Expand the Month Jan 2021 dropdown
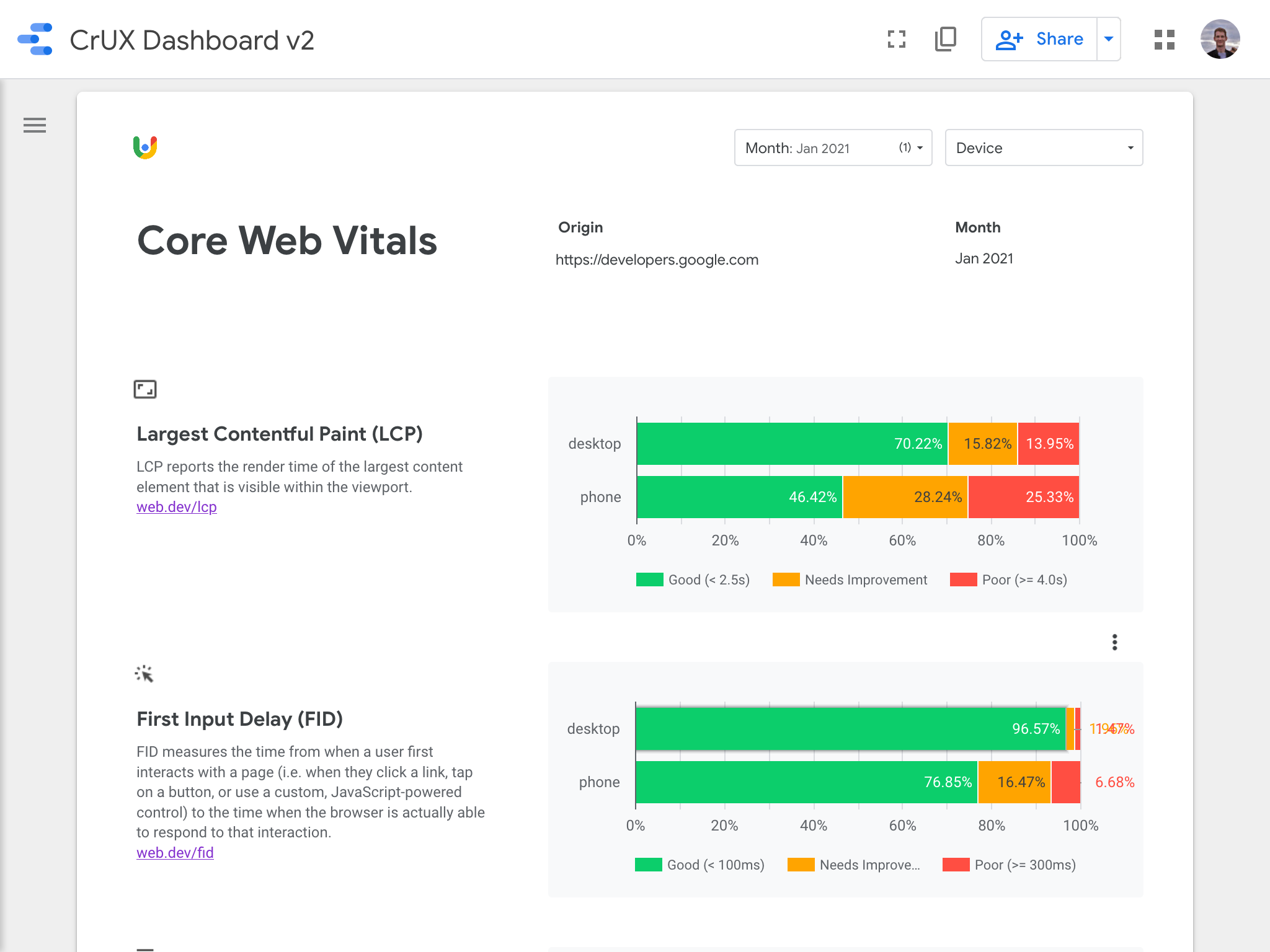Viewport: 1270px width, 952px height. pos(832,148)
